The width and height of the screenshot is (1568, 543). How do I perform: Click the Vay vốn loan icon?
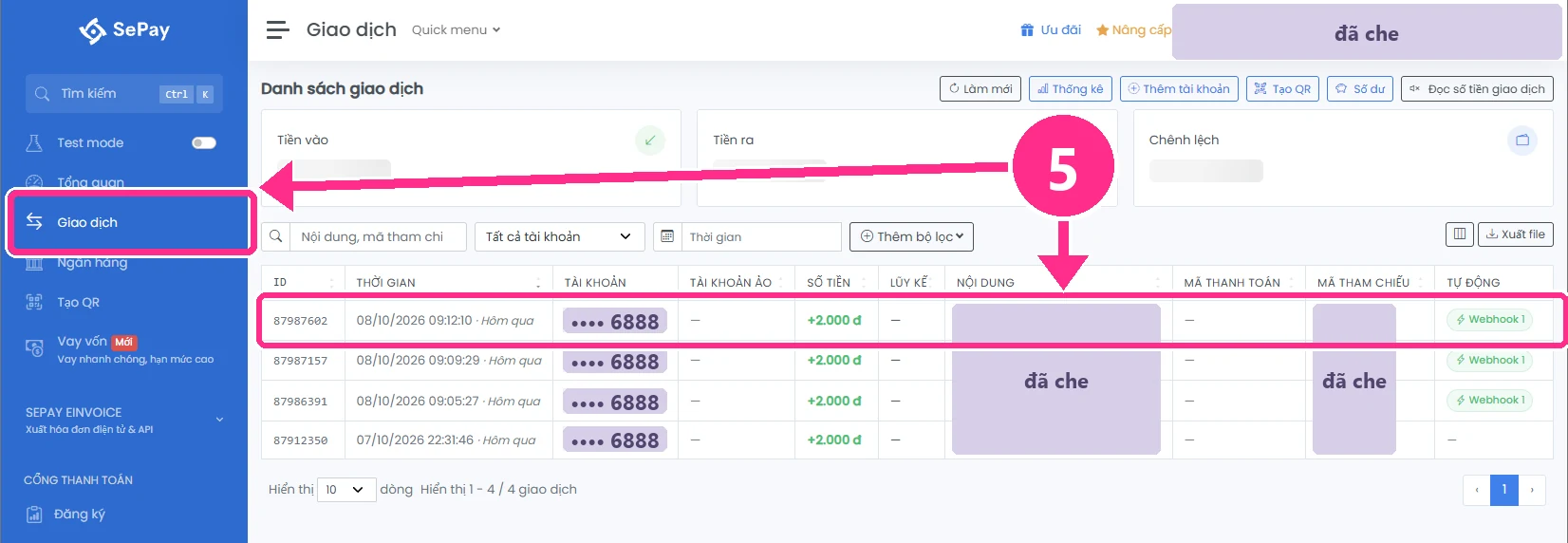click(34, 348)
